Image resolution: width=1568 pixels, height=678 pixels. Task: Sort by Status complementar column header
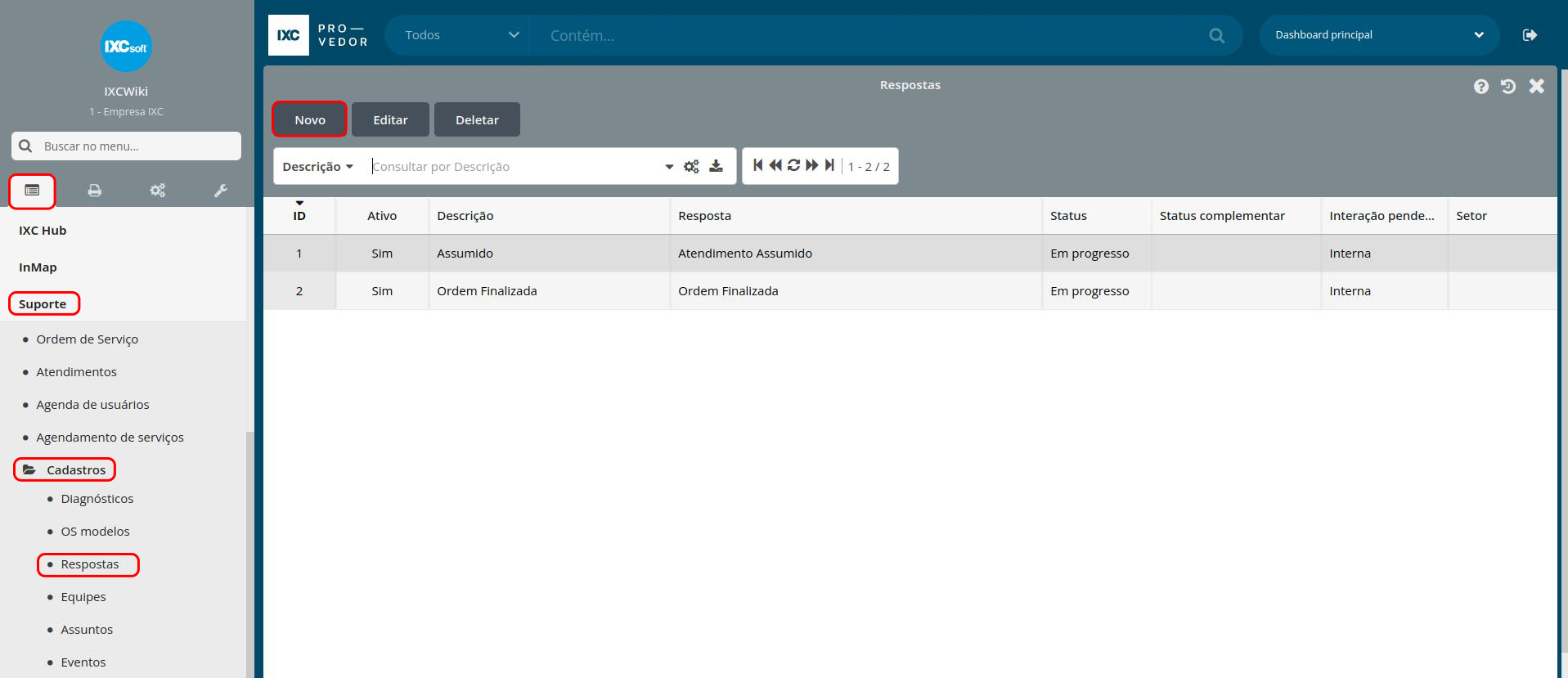click(1236, 215)
